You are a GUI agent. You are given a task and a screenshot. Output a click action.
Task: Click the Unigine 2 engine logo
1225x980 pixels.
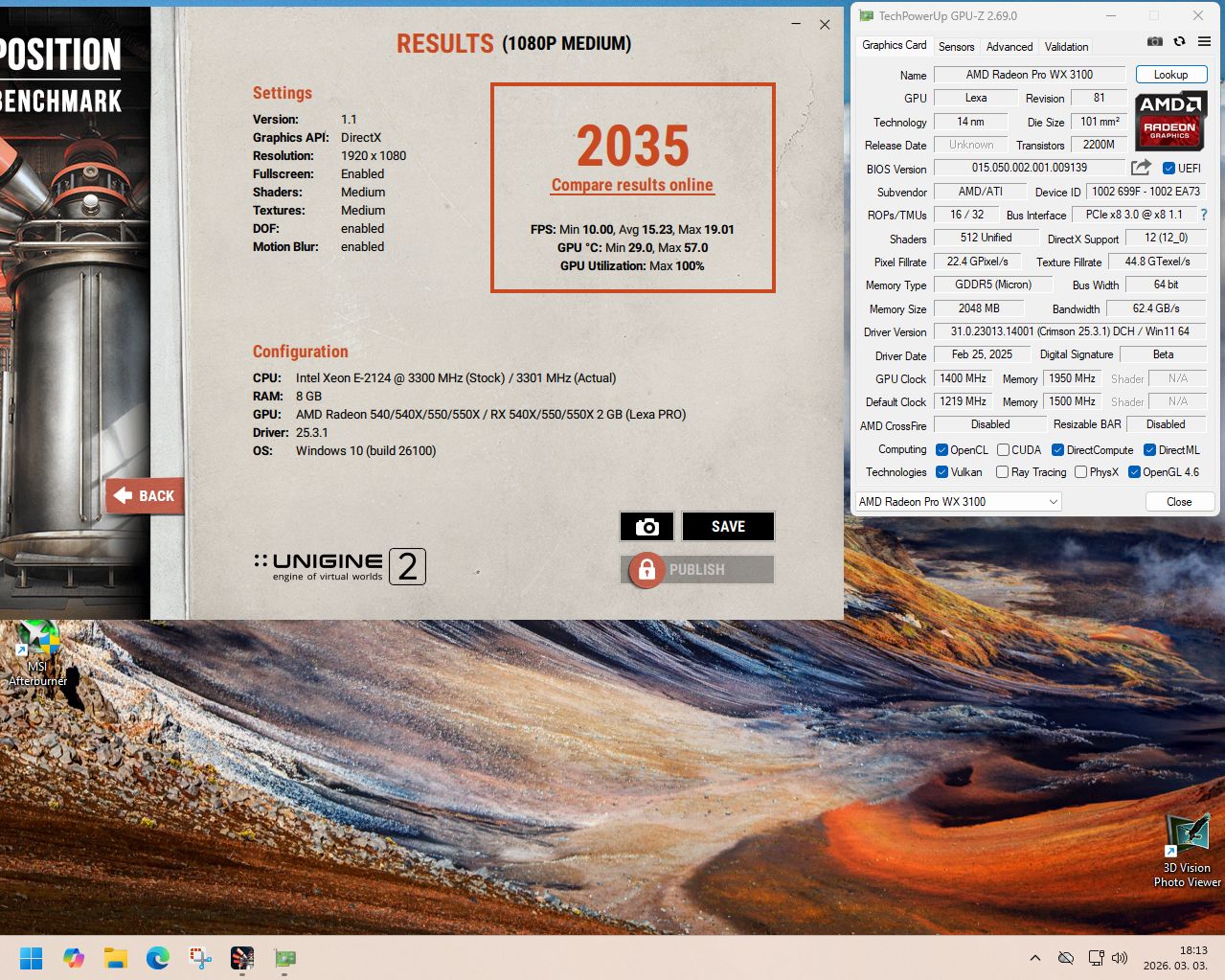[339, 566]
